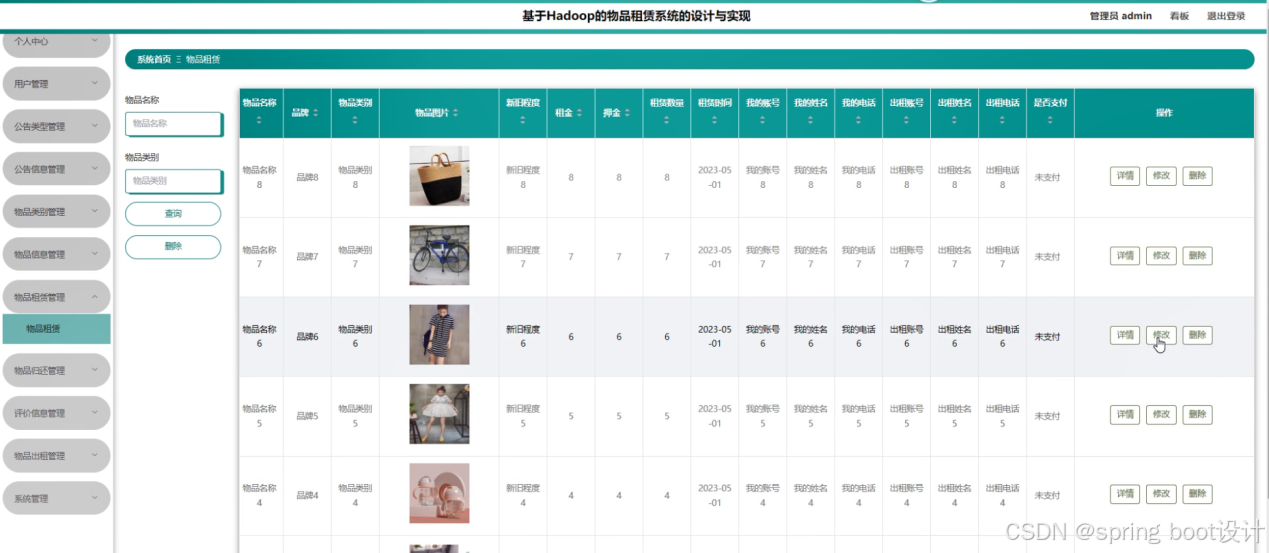
Task: Focus the 物品类别 search field
Action: 174,181
